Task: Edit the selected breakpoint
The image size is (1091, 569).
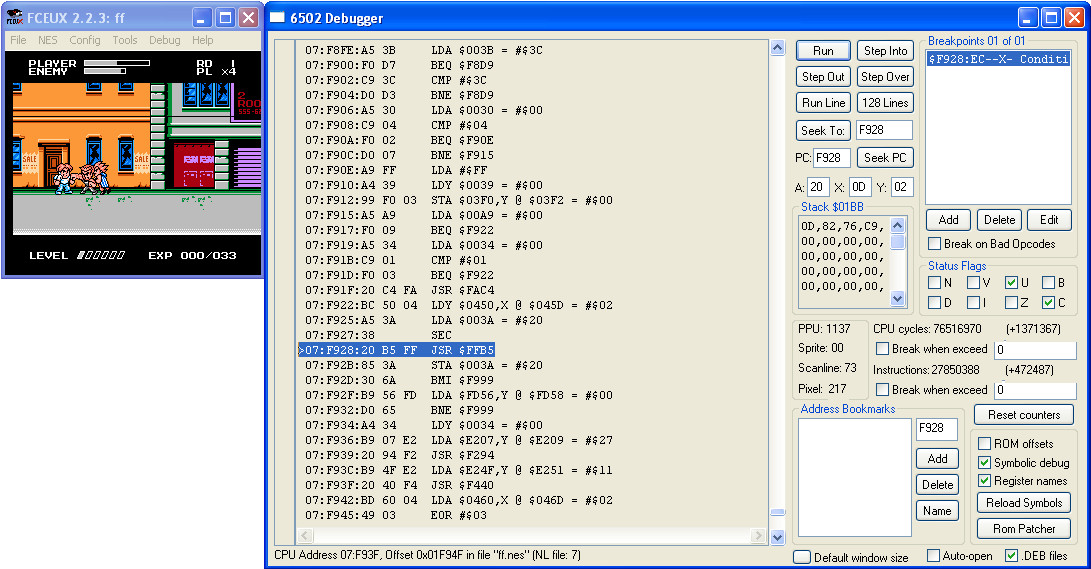Action: pos(1049,220)
